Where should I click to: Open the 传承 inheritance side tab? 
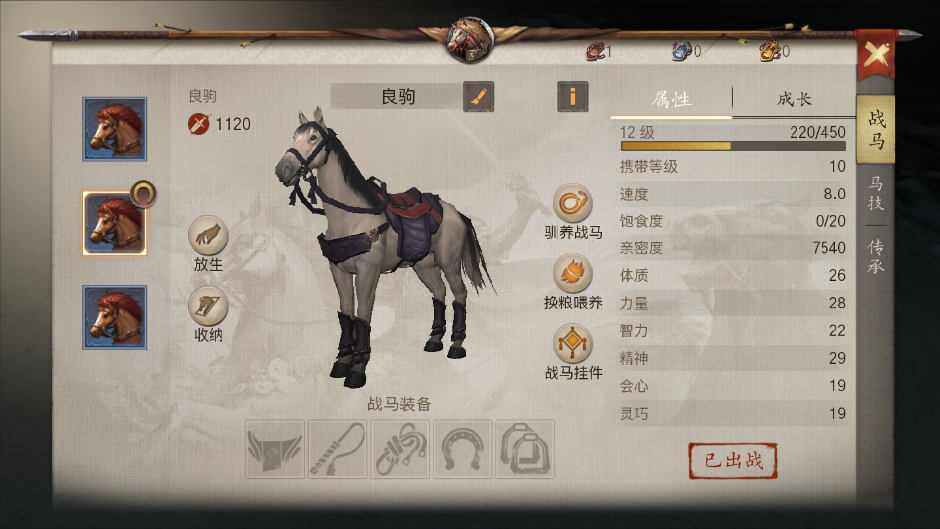875,256
